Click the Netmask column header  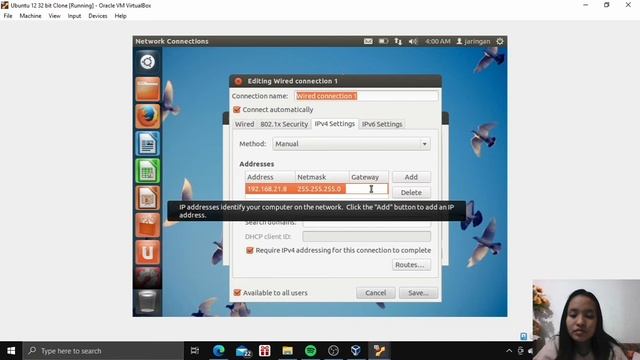tap(322, 177)
